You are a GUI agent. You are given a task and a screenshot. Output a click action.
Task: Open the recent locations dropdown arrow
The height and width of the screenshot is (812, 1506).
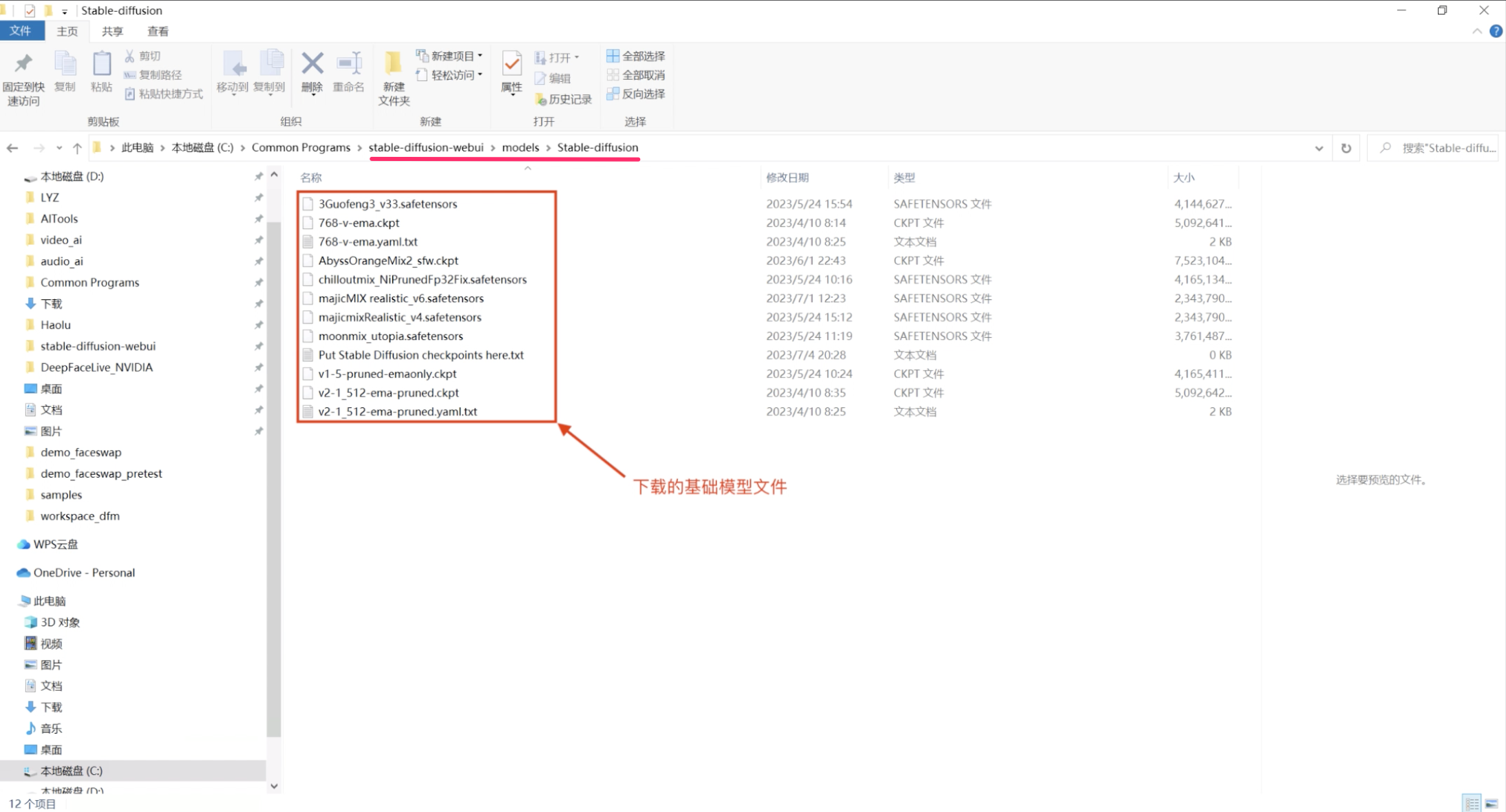(59, 148)
